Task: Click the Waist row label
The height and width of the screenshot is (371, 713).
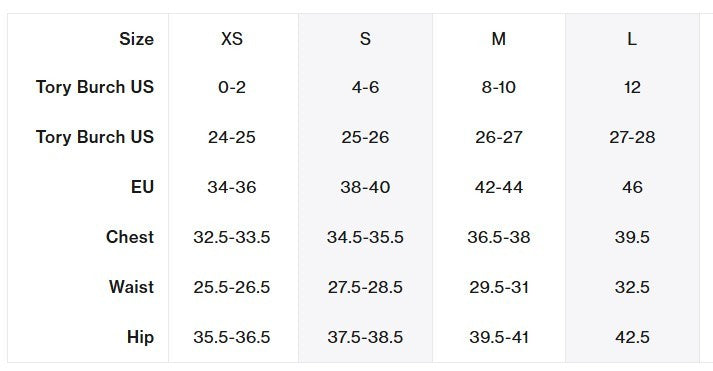Action: pyautogui.click(x=131, y=287)
